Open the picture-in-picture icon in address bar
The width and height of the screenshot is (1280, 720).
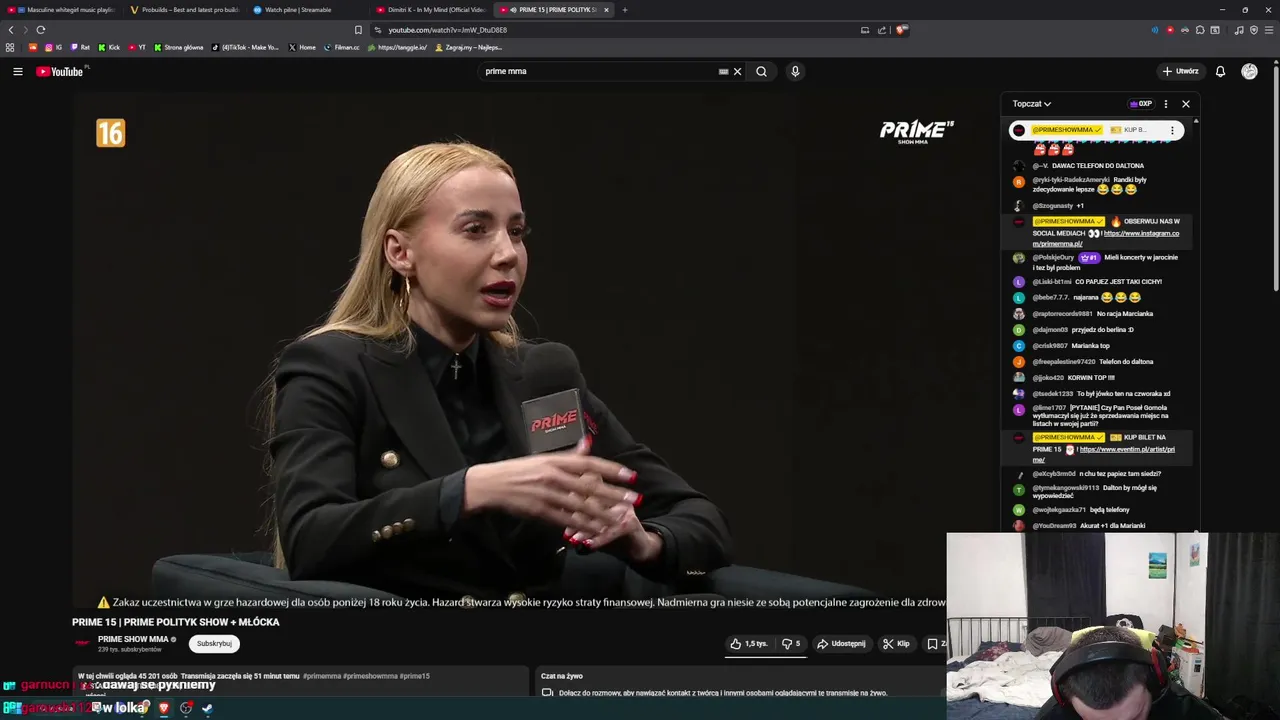tap(865, 30)
